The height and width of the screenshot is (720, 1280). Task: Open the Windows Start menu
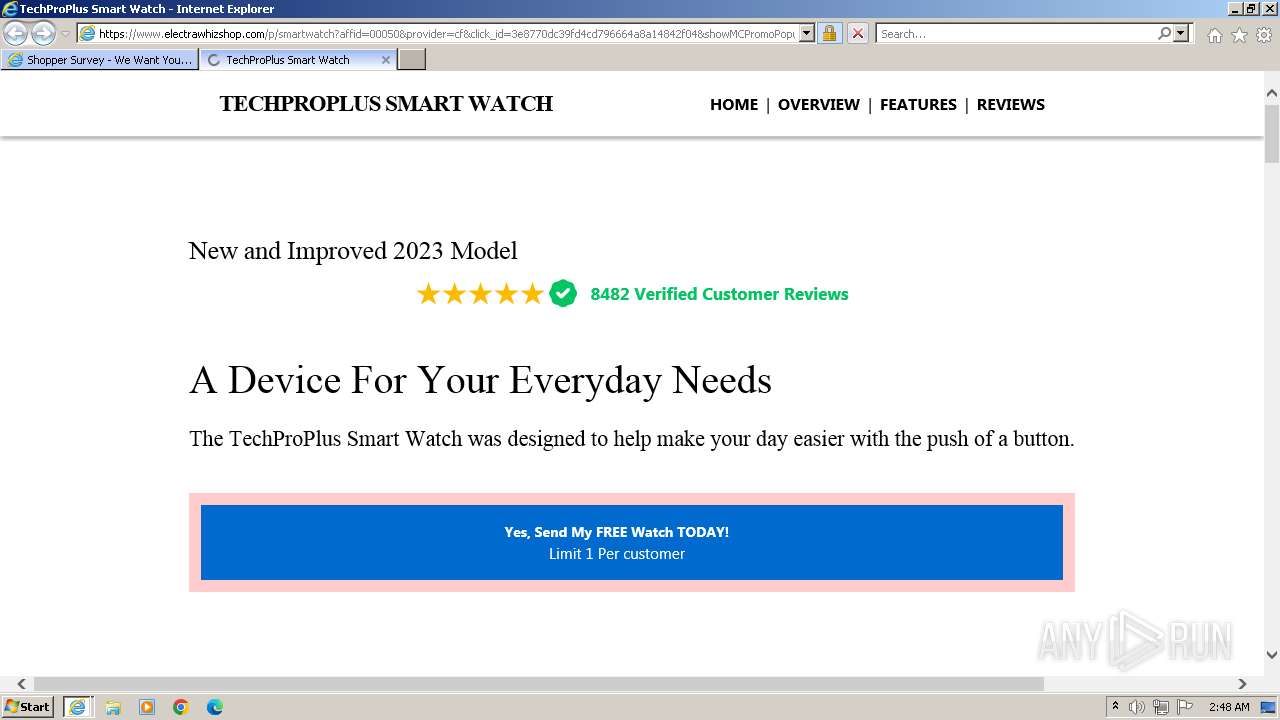click(28, 707)
